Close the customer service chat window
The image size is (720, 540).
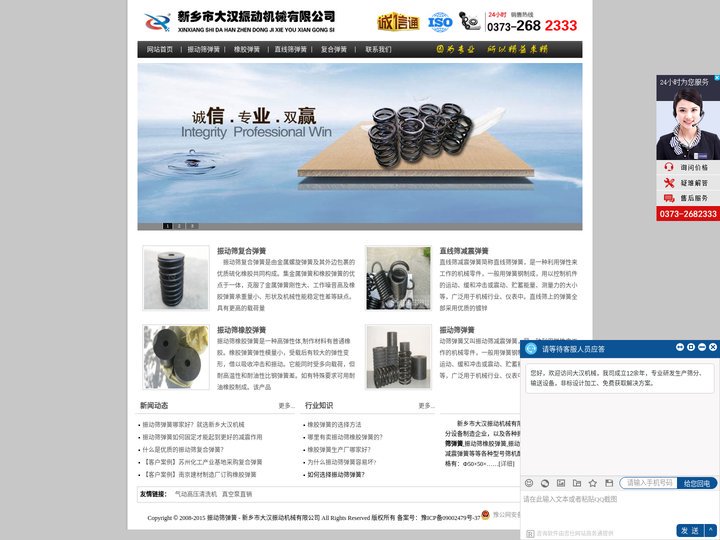tap(713, 347)
